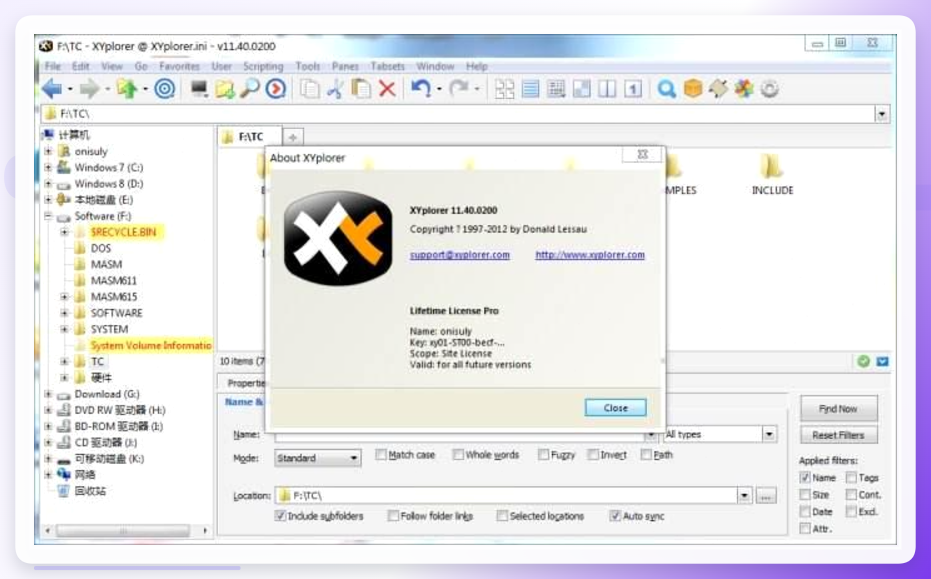This screenshot has height=579, width=931.
Task: Click in the Location input field
Action: (x=506, y=495)
